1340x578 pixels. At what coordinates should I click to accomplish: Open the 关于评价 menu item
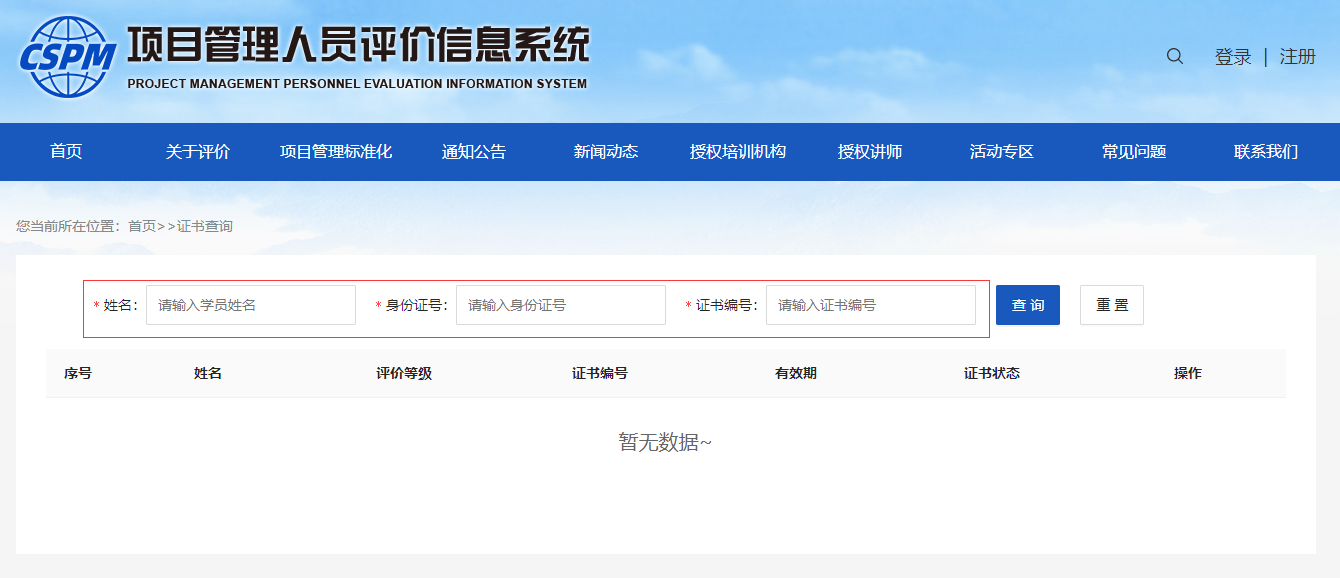pyautogui.click(x=198, y=152)
